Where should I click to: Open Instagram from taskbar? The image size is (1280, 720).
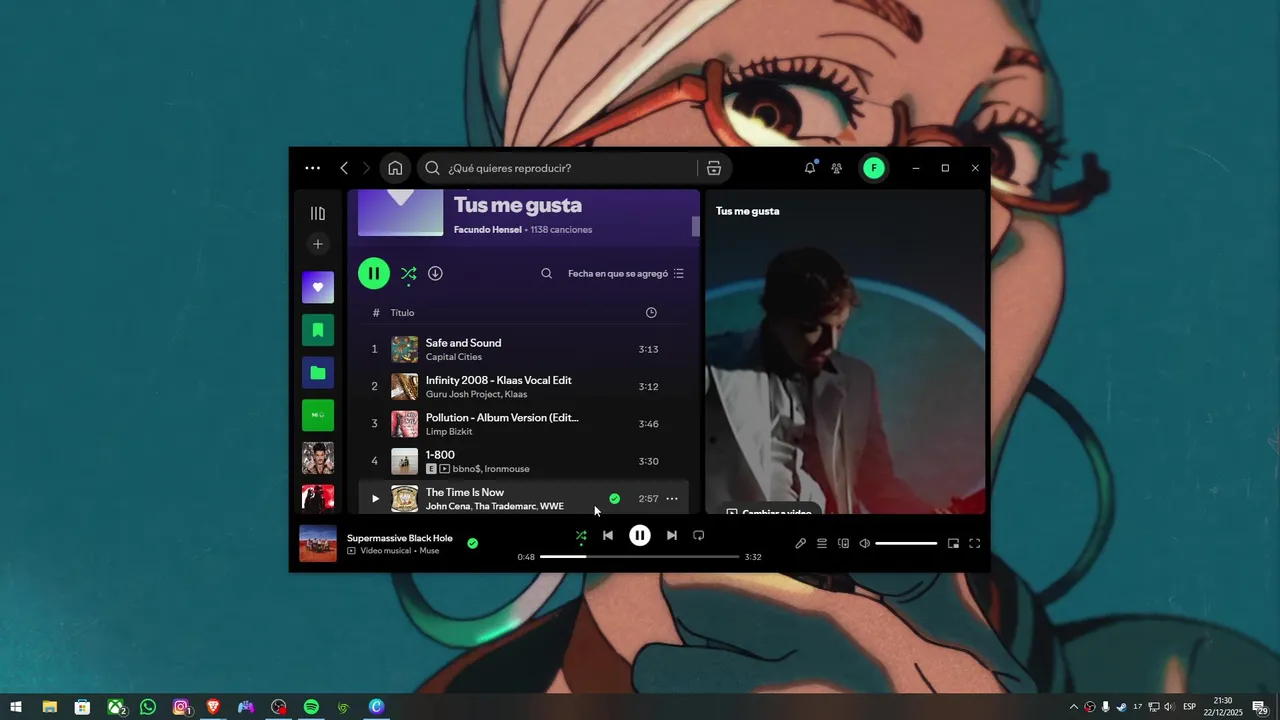click(181, 707)
